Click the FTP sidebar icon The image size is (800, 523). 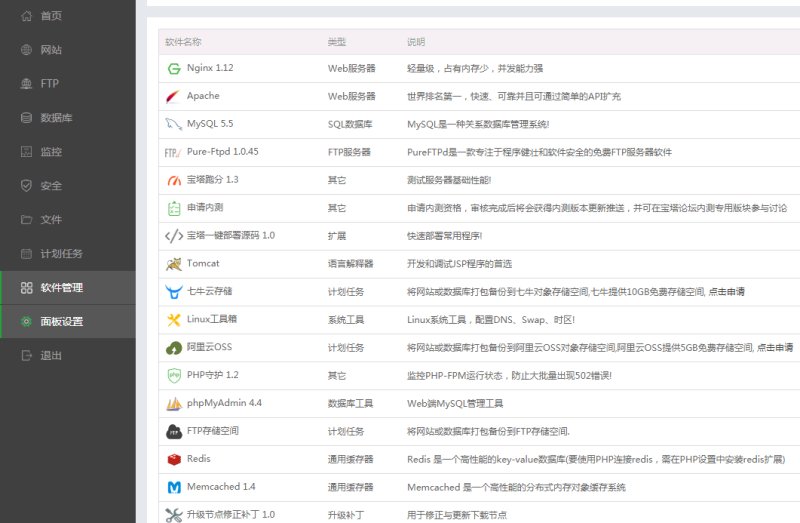(27, 84)
